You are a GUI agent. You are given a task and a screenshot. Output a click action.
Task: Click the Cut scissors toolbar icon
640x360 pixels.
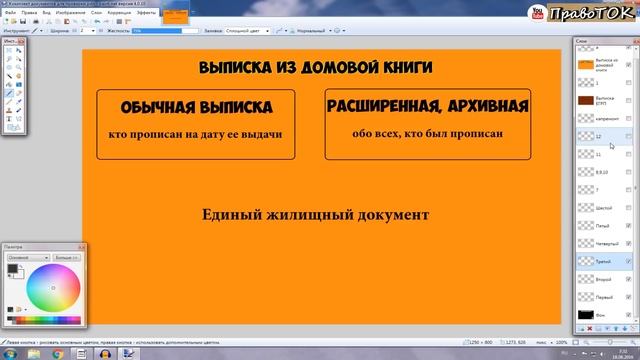click(x=49, y=21)
